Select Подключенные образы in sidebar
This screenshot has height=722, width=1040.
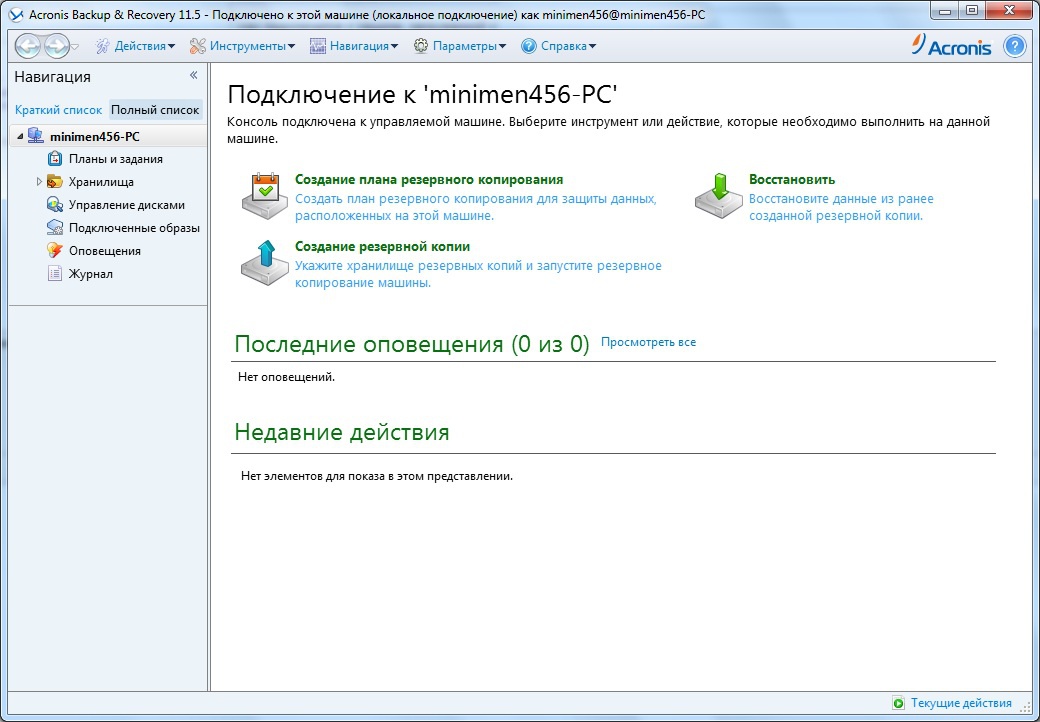point(134,228)
